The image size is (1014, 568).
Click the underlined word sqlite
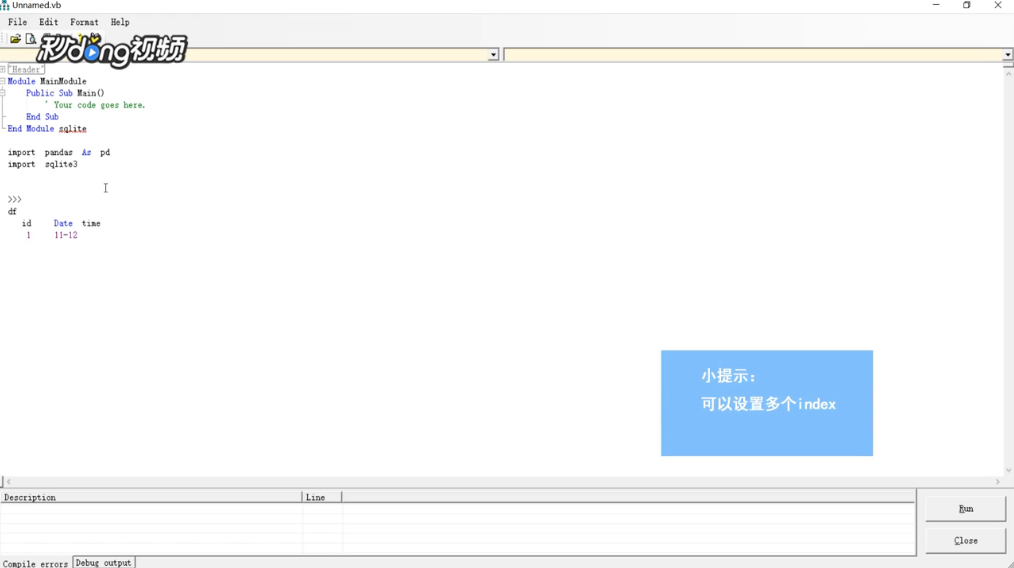[x=72, y=129]
